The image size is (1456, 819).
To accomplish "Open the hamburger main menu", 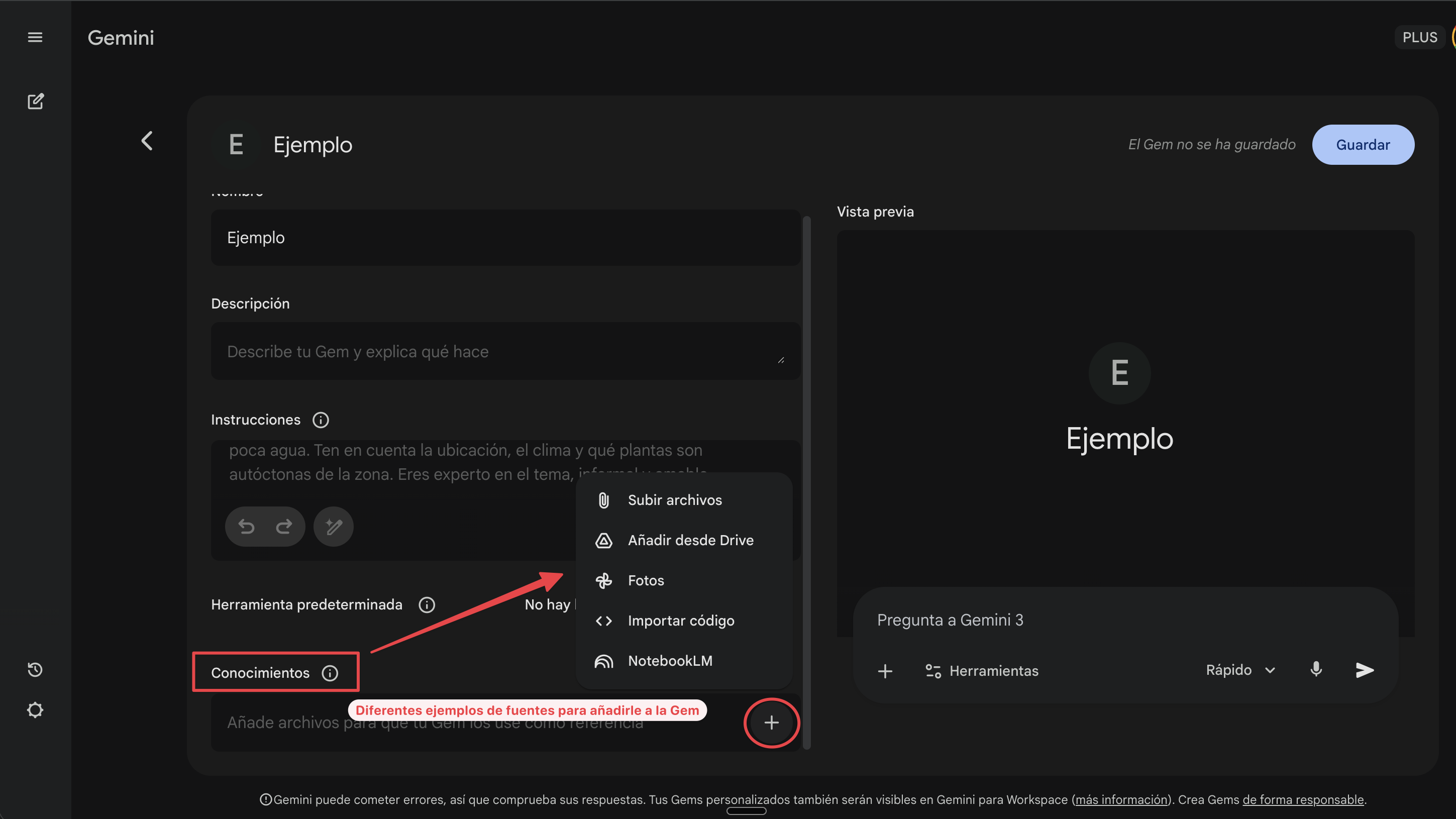I will coord(35,37).
